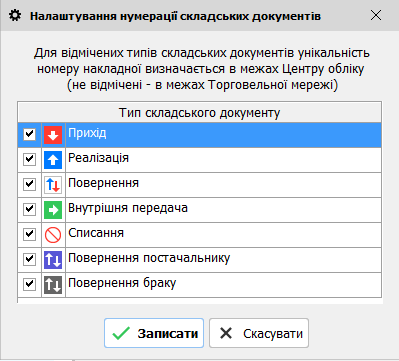Image resolution: width=399 pixels, height=361 pixels.
Task: Select the Повернення браку row text
Action: [122, 283]
